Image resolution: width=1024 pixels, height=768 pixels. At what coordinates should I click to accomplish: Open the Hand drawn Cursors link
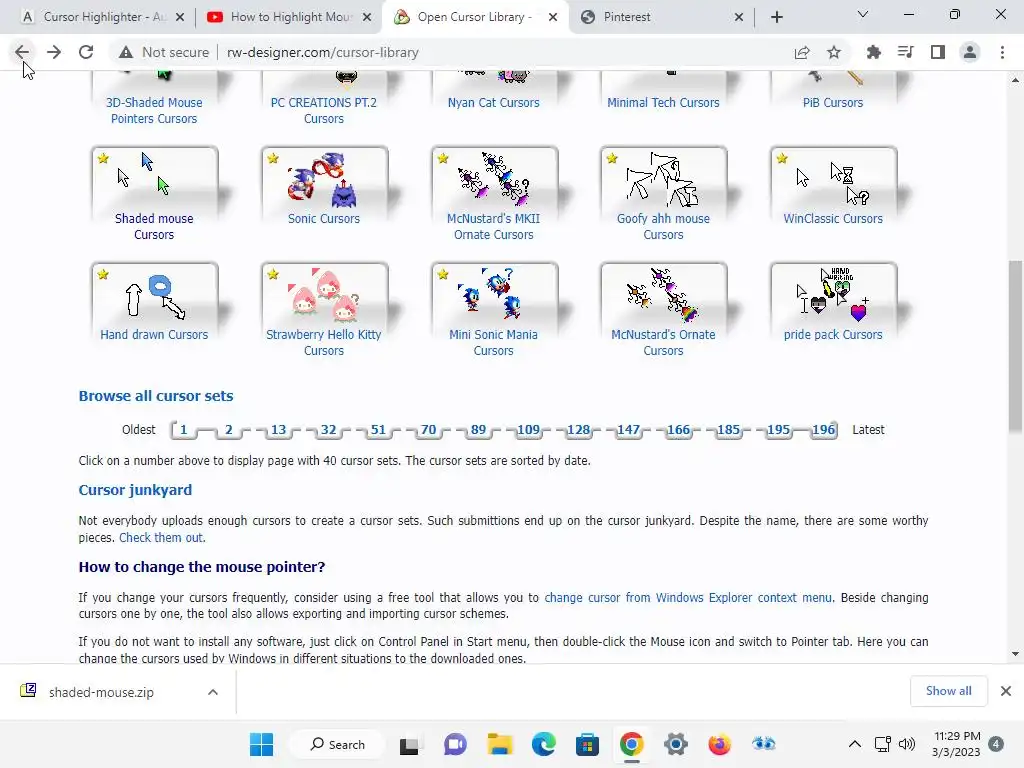pyautogui.click(x=154, y=334)
